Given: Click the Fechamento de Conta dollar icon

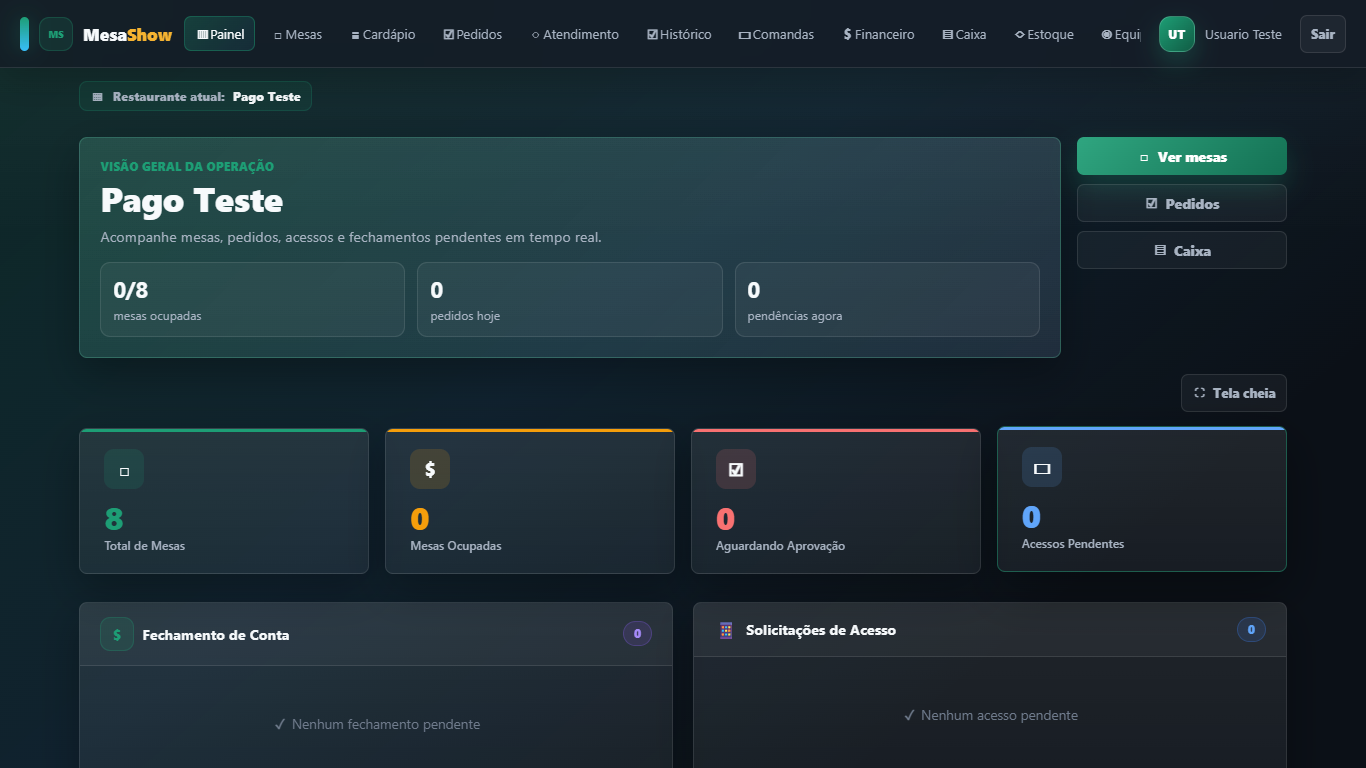Looking at the screenshot, I should pyautogui.click(x=117, y=635).
